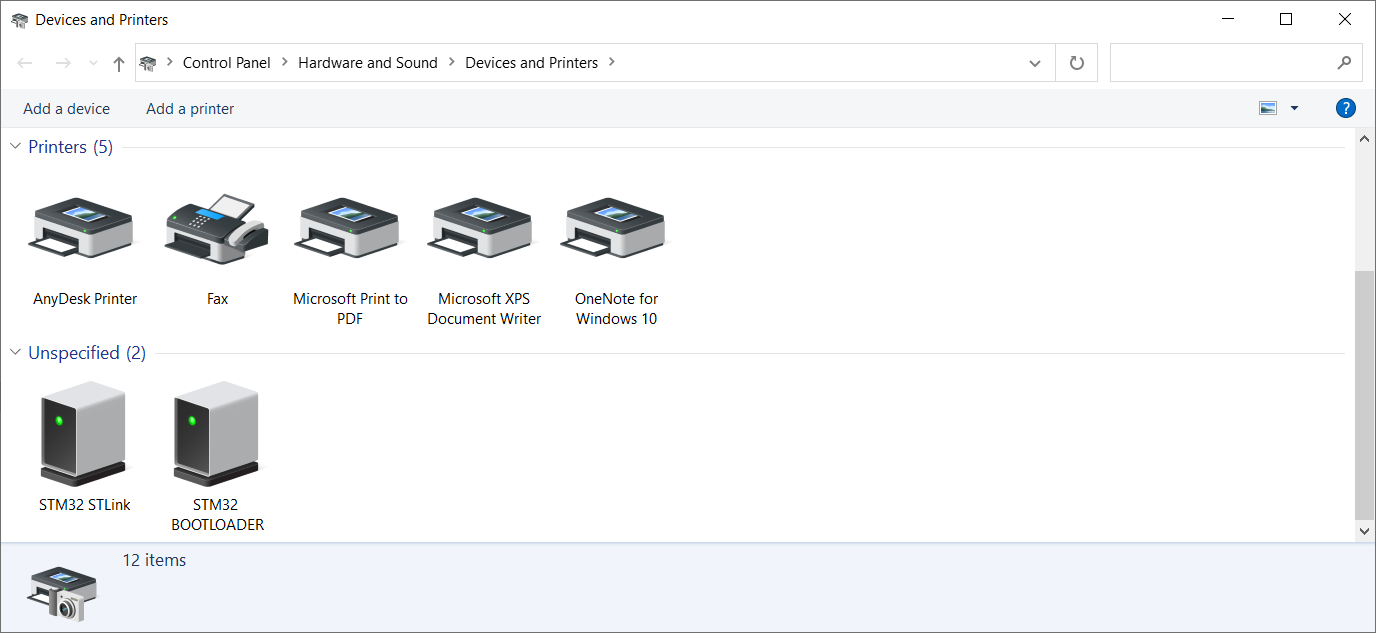Expand chevron after Hardware and Sound breadcrumb

click(x=452, y=62)
